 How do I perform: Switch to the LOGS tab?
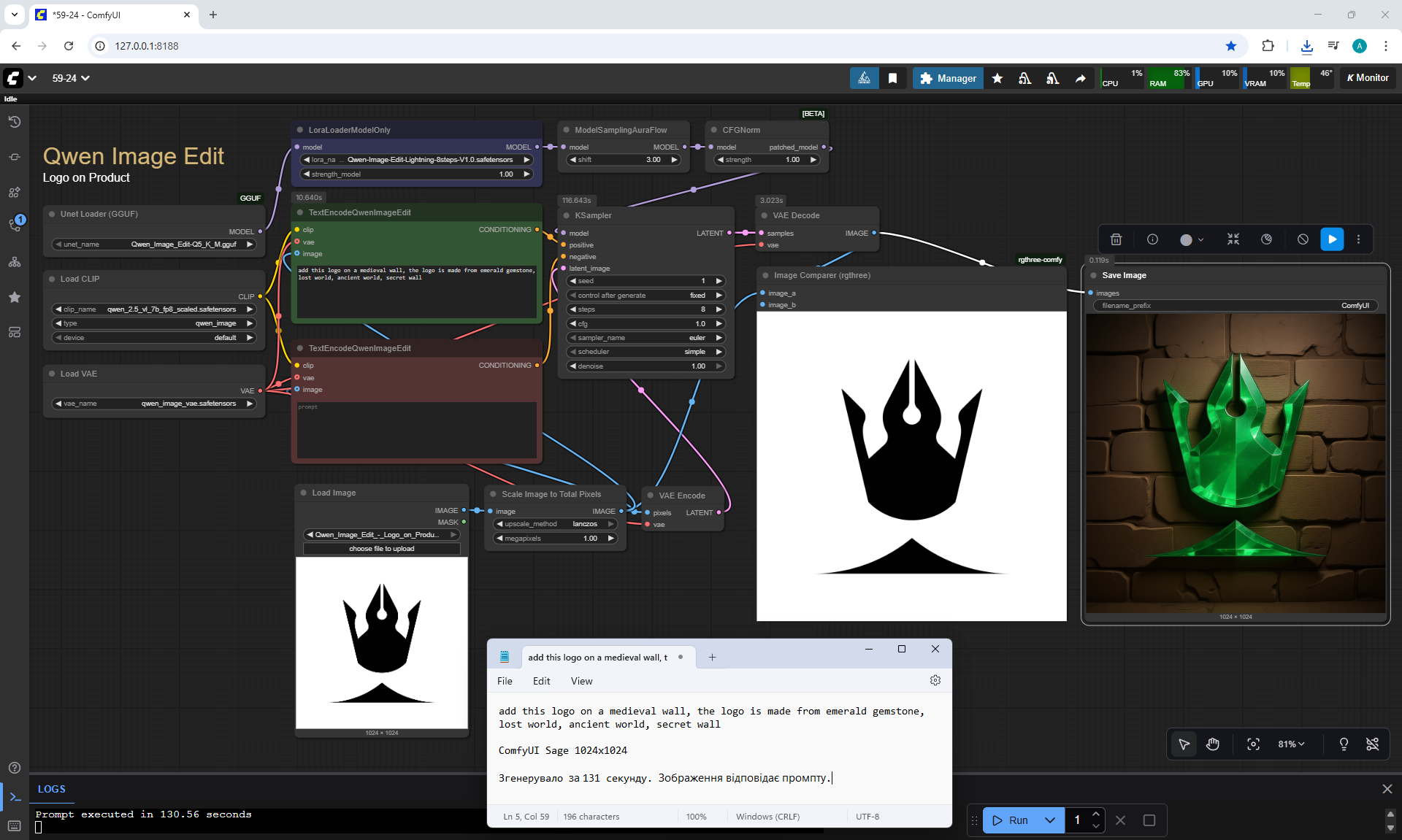click(51, 789)
